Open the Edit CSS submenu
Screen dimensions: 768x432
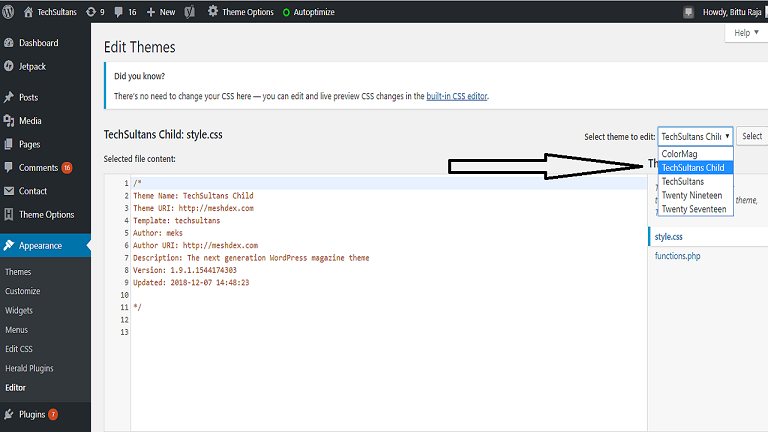tap(19, 349)
